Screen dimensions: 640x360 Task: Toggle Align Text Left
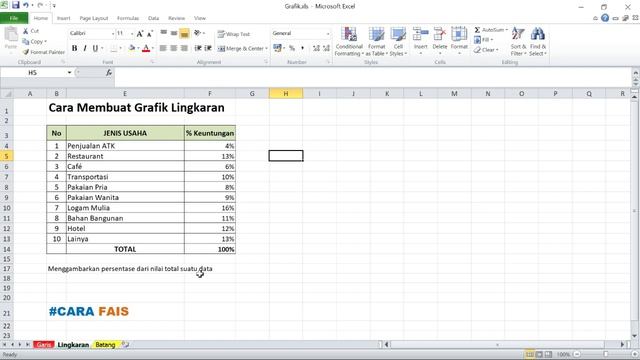pyautogui.click(x=163, y=48)
